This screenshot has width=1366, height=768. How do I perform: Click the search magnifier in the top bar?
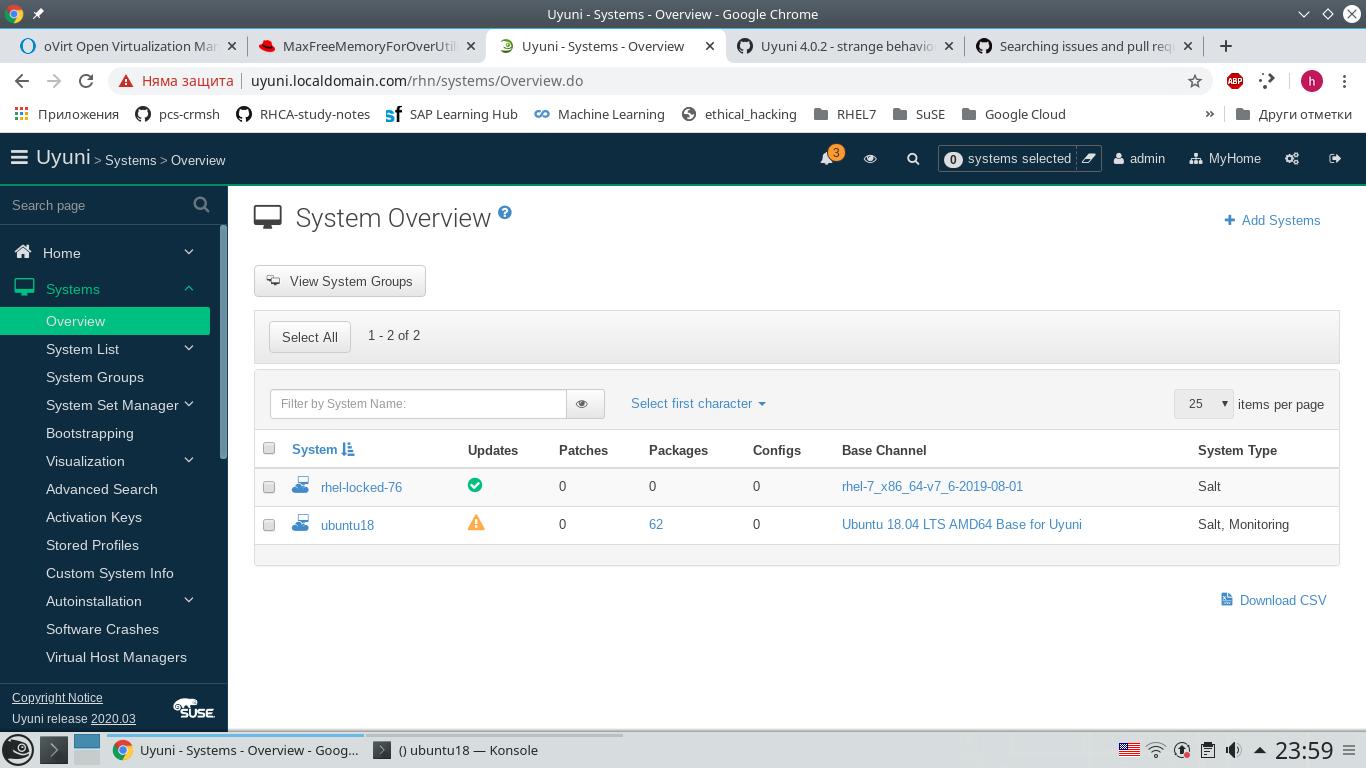coord(912,158)
